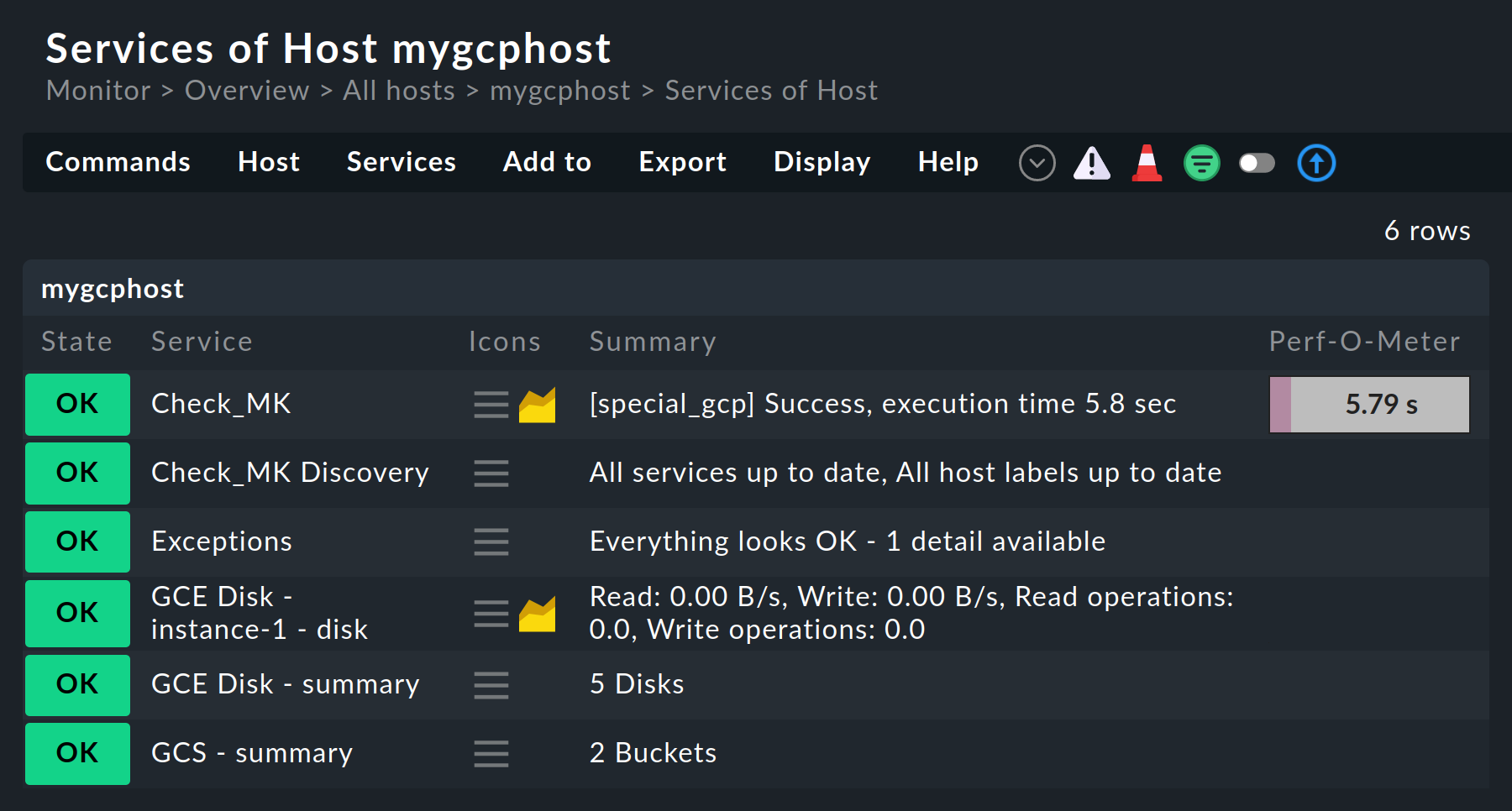Open the Export menu item
Image resolution: width=1512 pixels, height=811 pixels.
pos(682,162)
